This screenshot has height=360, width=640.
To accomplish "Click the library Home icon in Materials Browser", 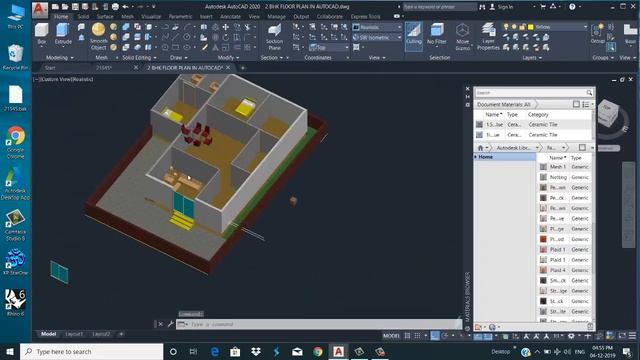I will coord(480,148).
